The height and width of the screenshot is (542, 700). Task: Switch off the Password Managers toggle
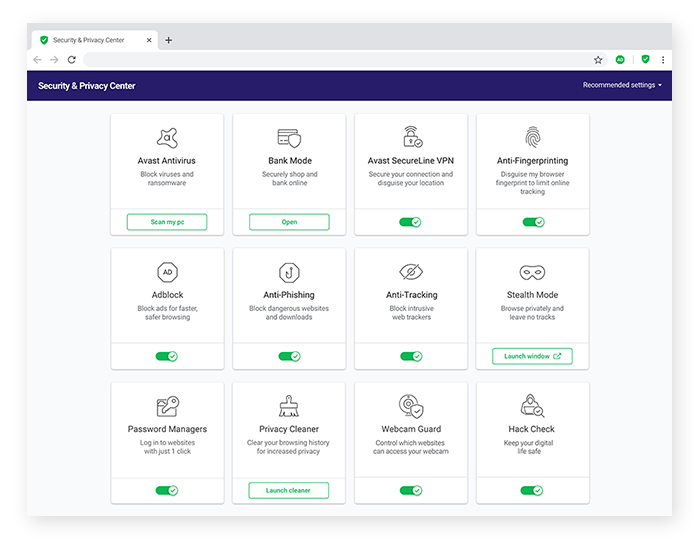pyautogui.click(x=167, y=490)
